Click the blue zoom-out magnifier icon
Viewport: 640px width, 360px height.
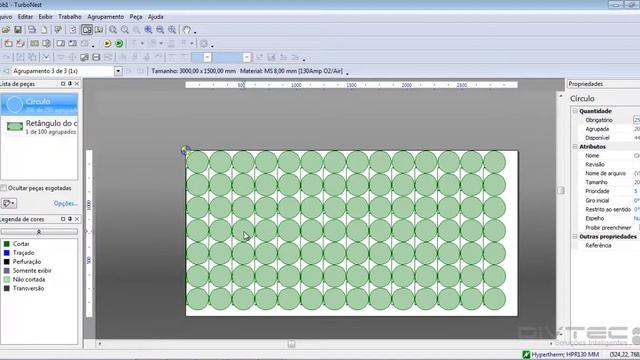point(160,30)
